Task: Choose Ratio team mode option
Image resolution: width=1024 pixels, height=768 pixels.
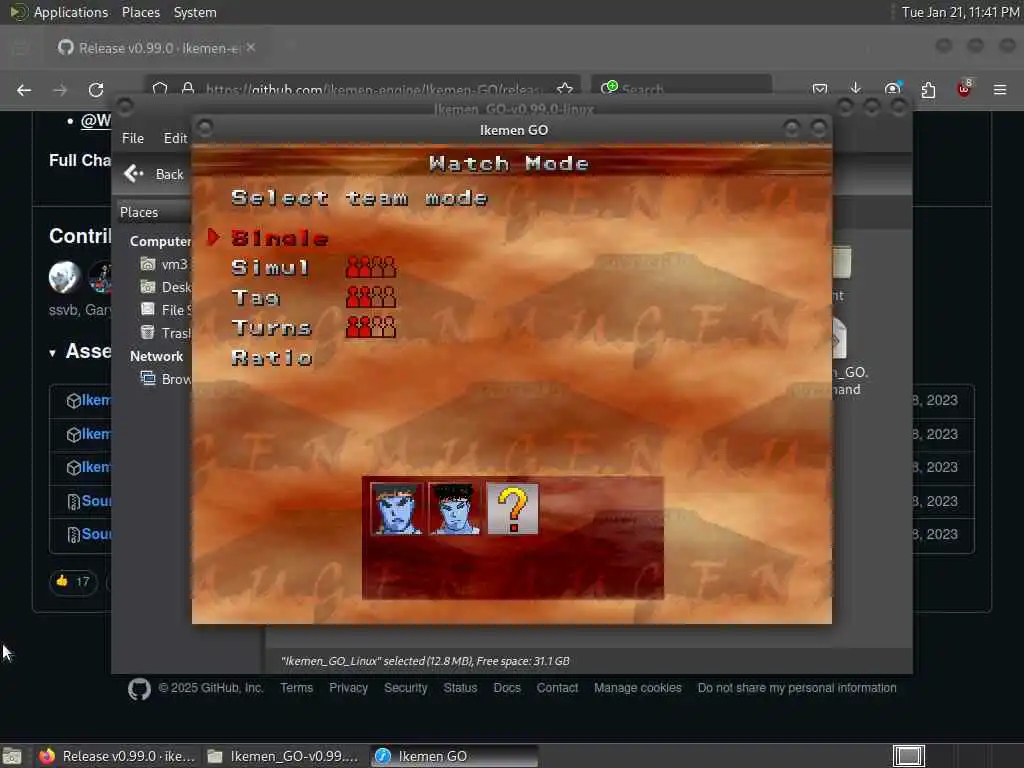Action: point(272,357)
